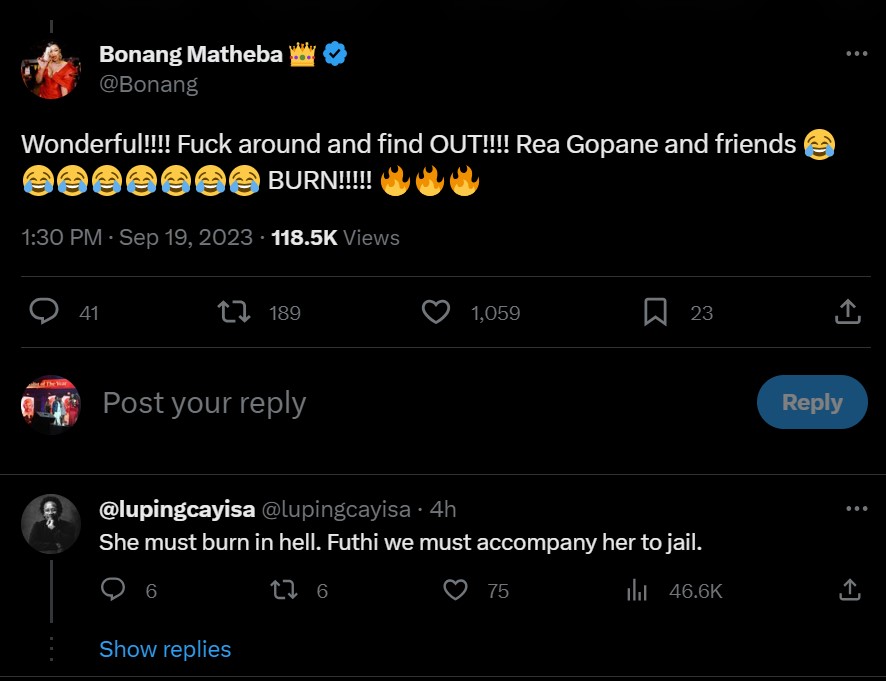
Task: Open lupingcayisa's profile avatar
Action: point(50,523)
